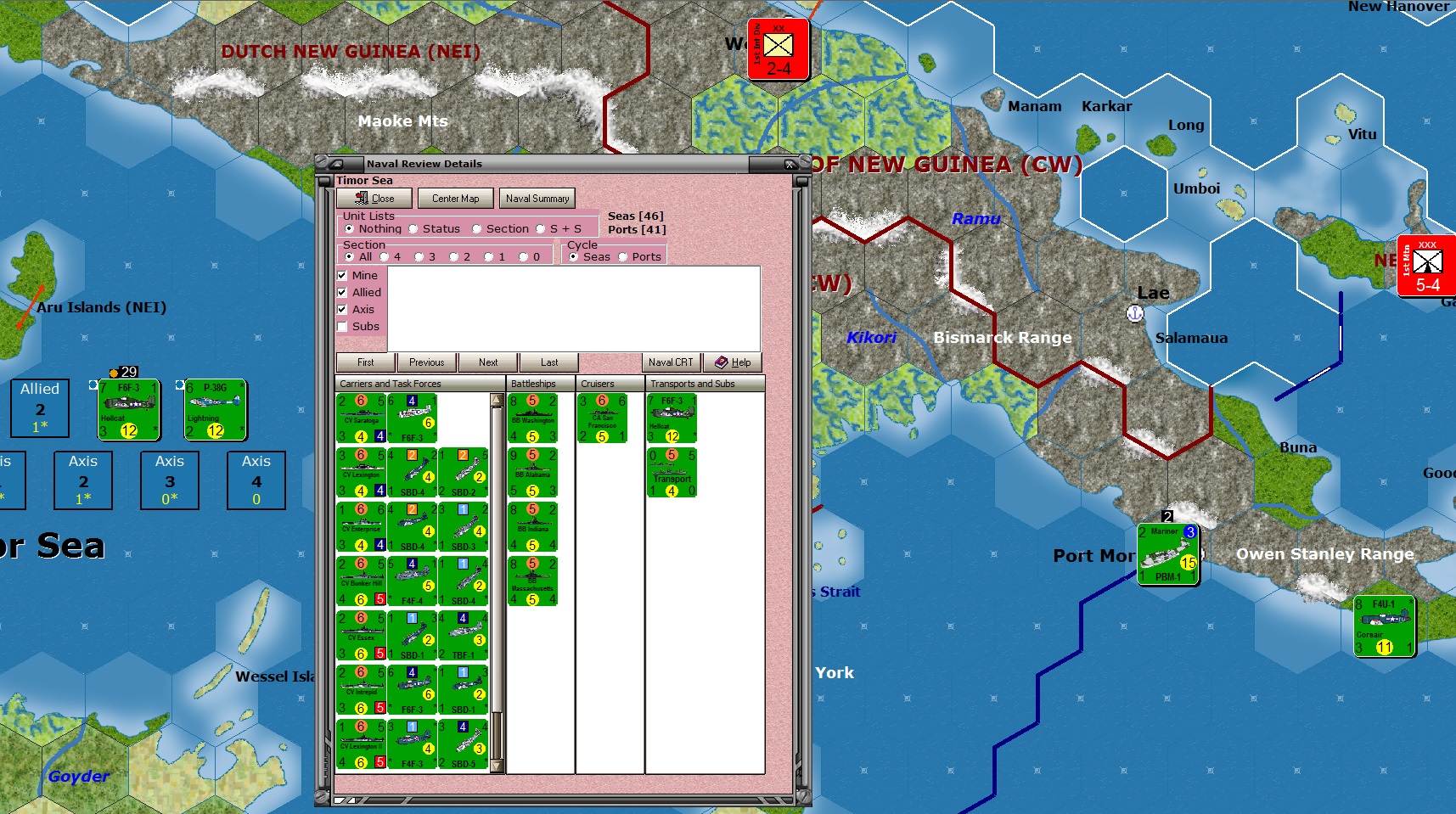The height and width of the screenshot is (814, 1456).
Task: Select the F6F-3 air unit beside CV Saratoga
Action: tap(413, 418)
